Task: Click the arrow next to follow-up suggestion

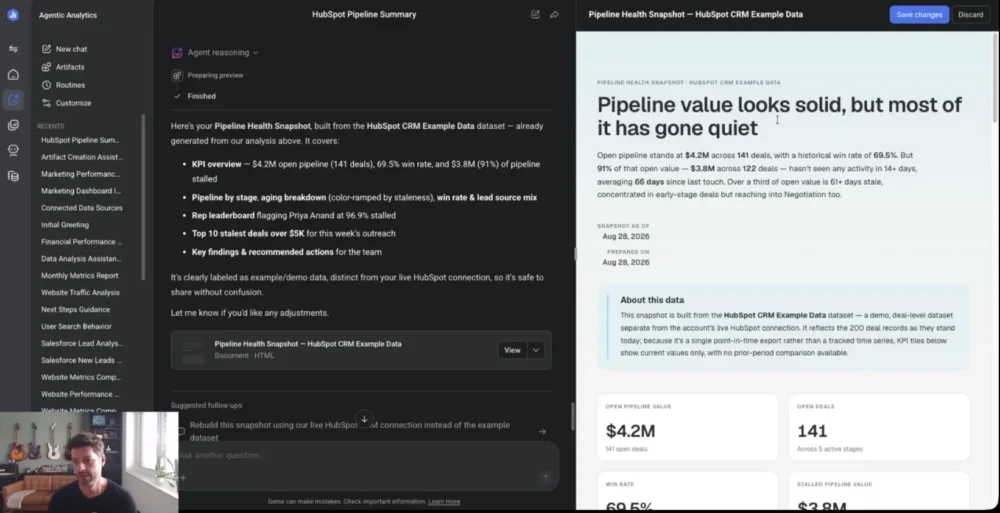Action: [542, 432]
